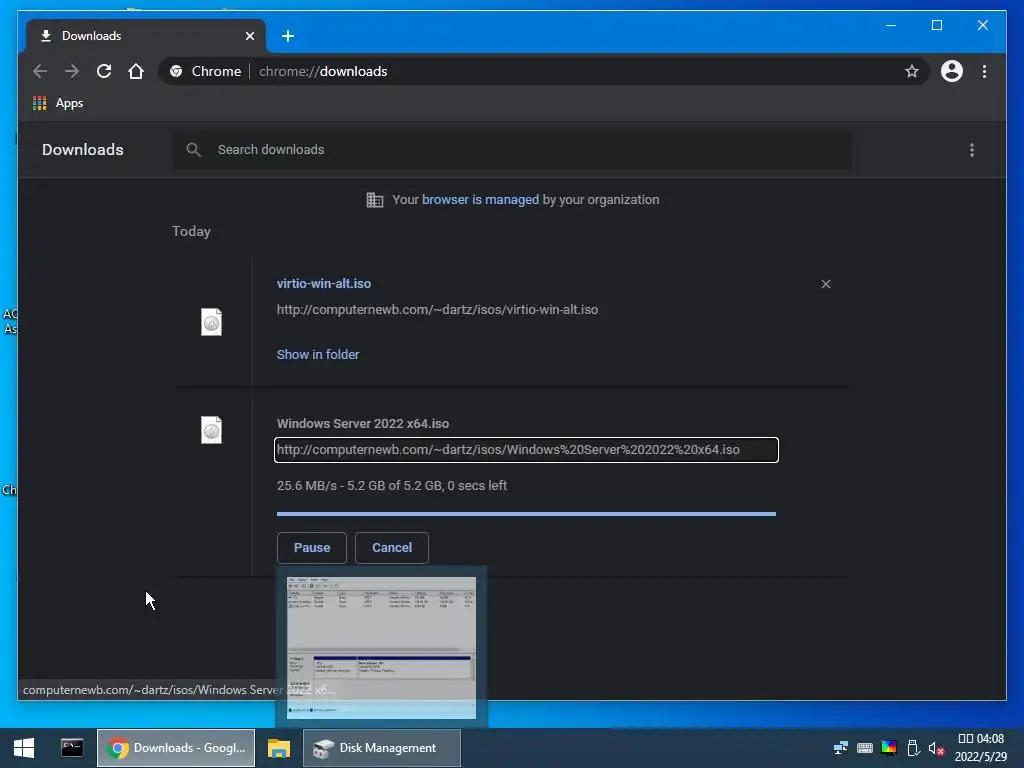Close the Downloads tab
This screenshot has width=1024, height=768.
[x=249, y=36]
